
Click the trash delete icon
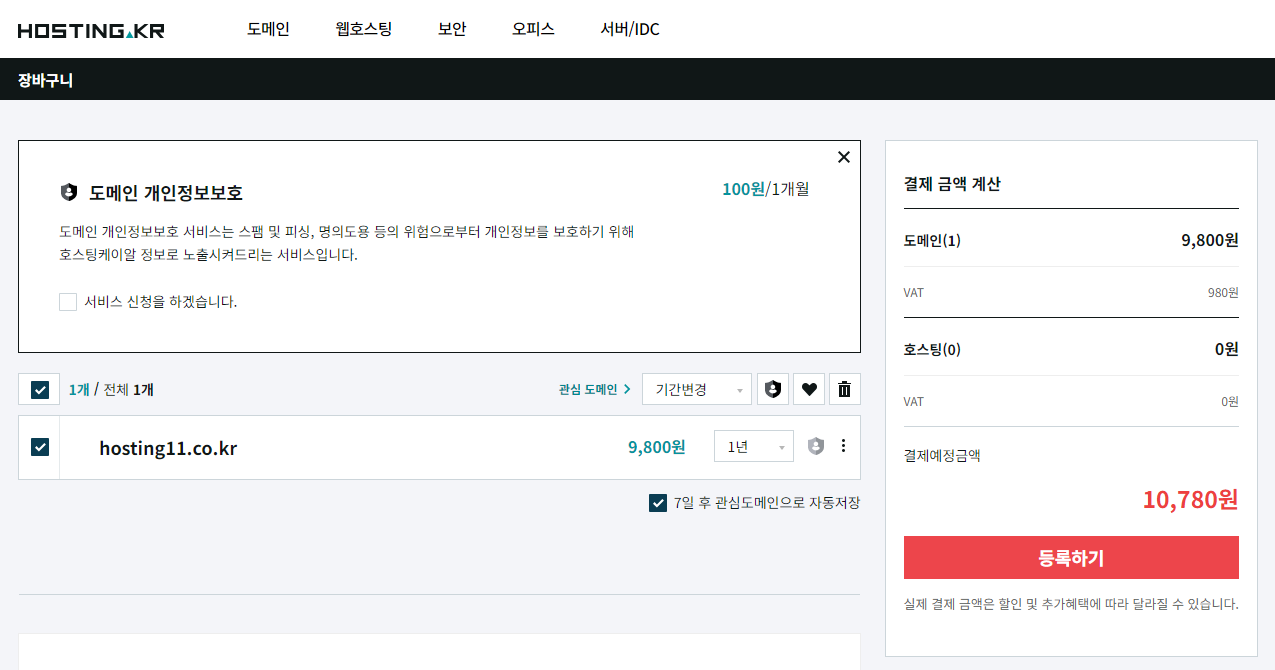coord(844,390)
